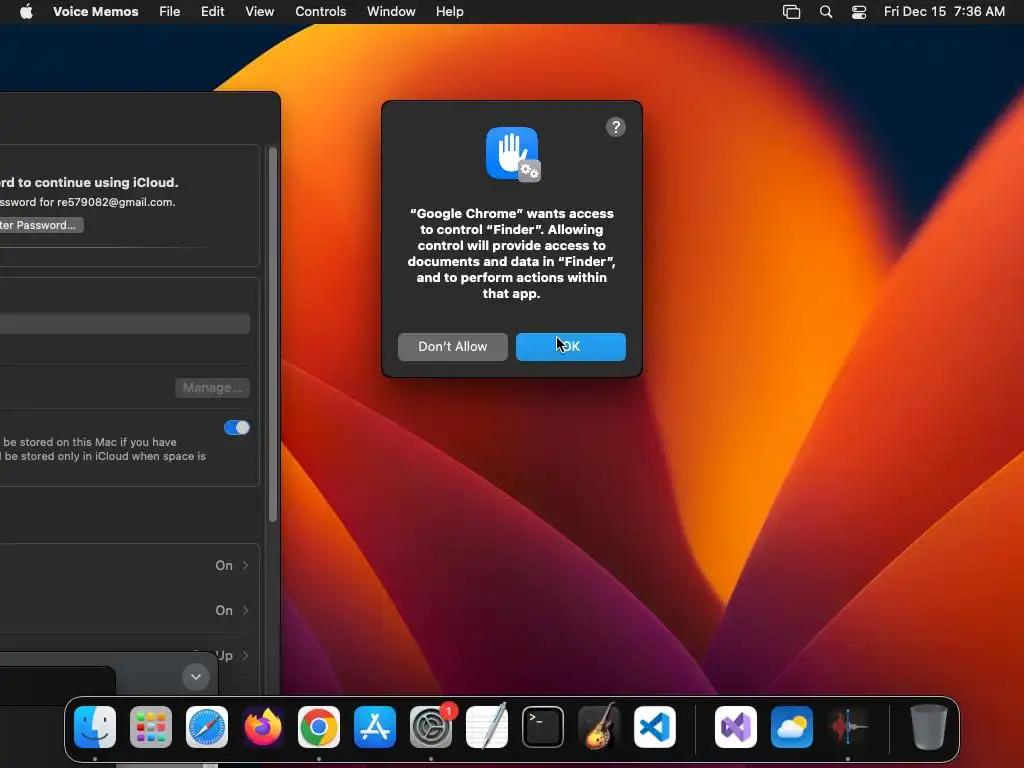
Task: Click the date and time display
Action: [x=944, y=12]
